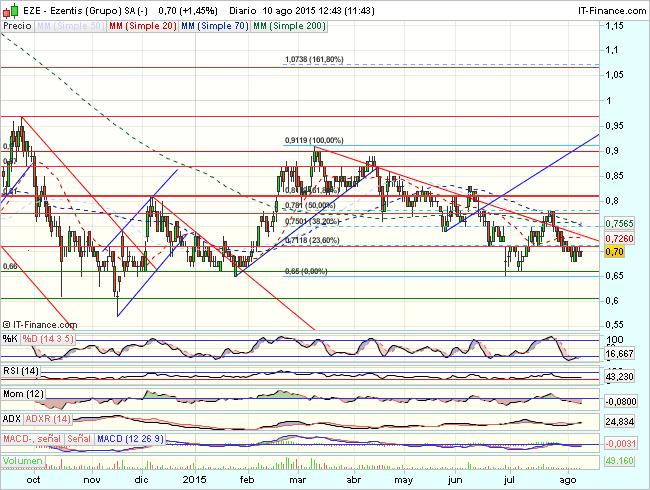This screenshot has height=490, width=650.
Task: Click the %K stochastic label
Action: (10, 339)
